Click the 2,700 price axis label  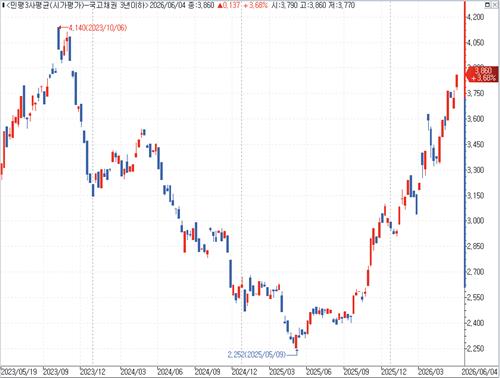coord(475,272)
